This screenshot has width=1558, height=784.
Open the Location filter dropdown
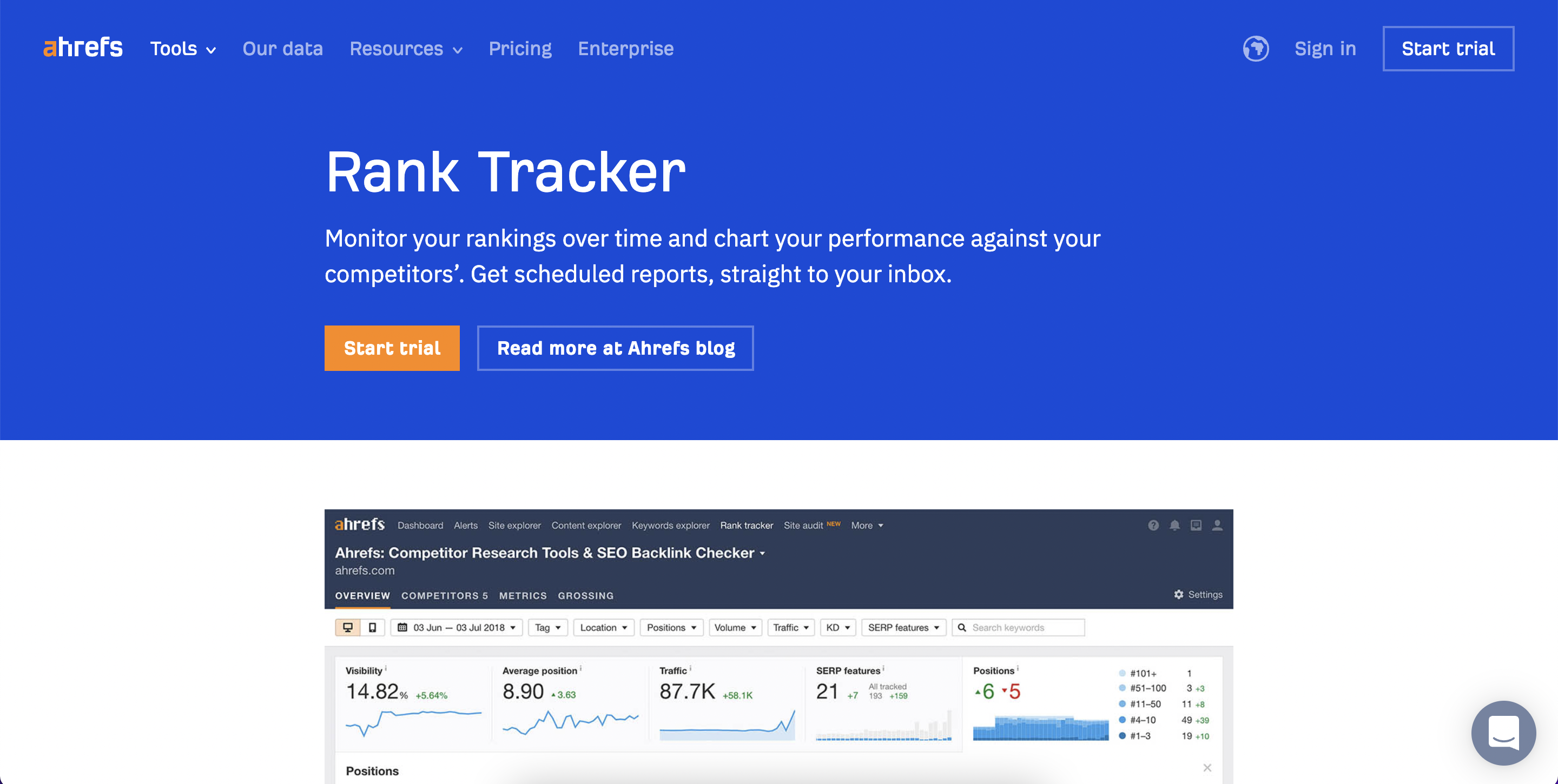[604, 627]
